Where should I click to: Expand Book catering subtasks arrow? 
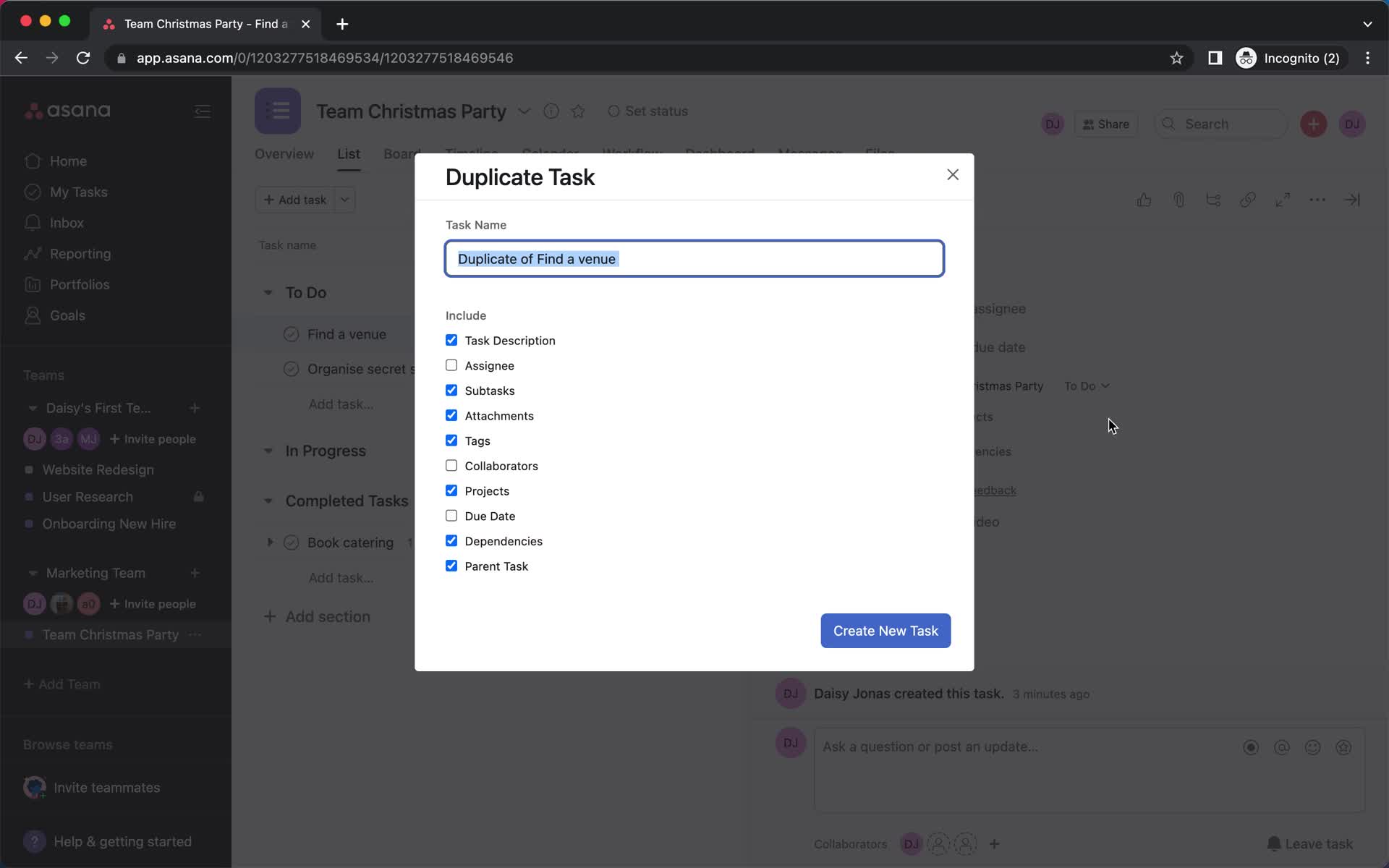270,542
